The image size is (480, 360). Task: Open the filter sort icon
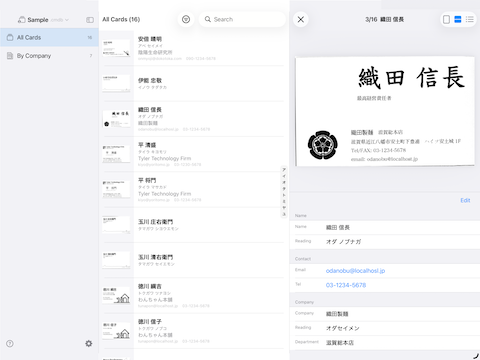[186, 19]
